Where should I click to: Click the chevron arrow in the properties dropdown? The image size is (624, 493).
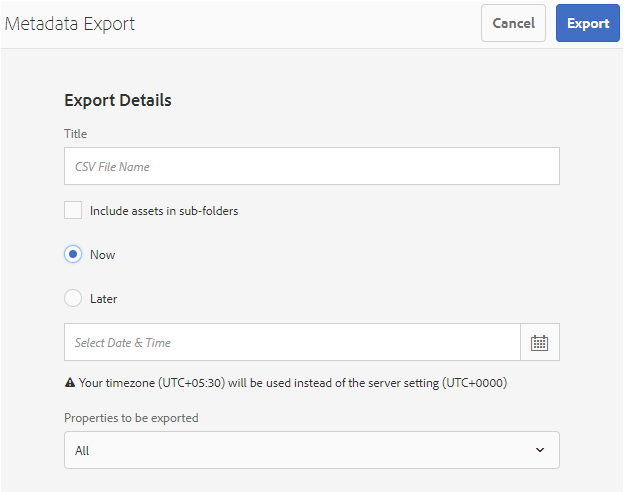pyautogui.click(x=540, y=450)
